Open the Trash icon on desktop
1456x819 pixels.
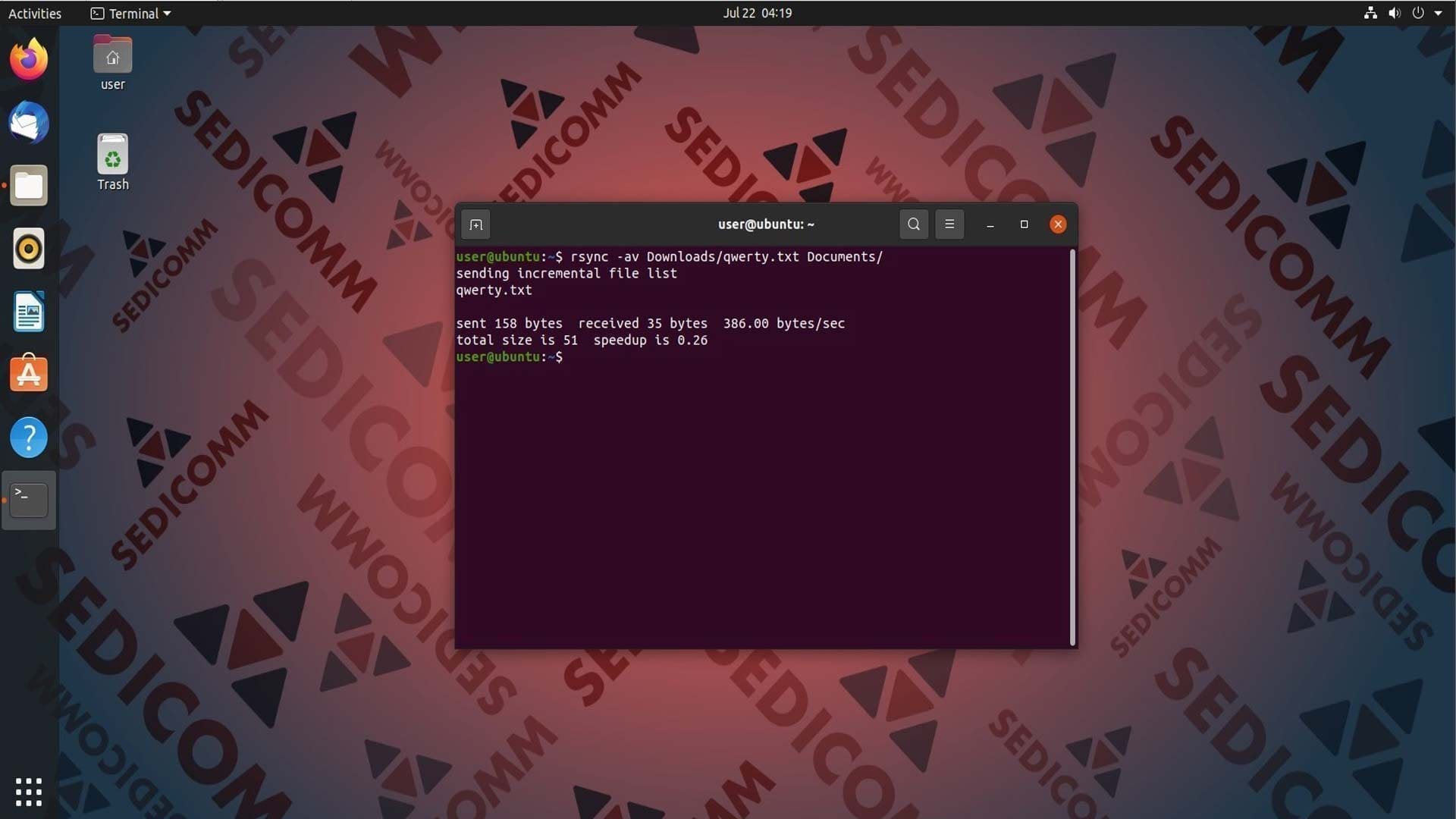(x=112, y=162)
